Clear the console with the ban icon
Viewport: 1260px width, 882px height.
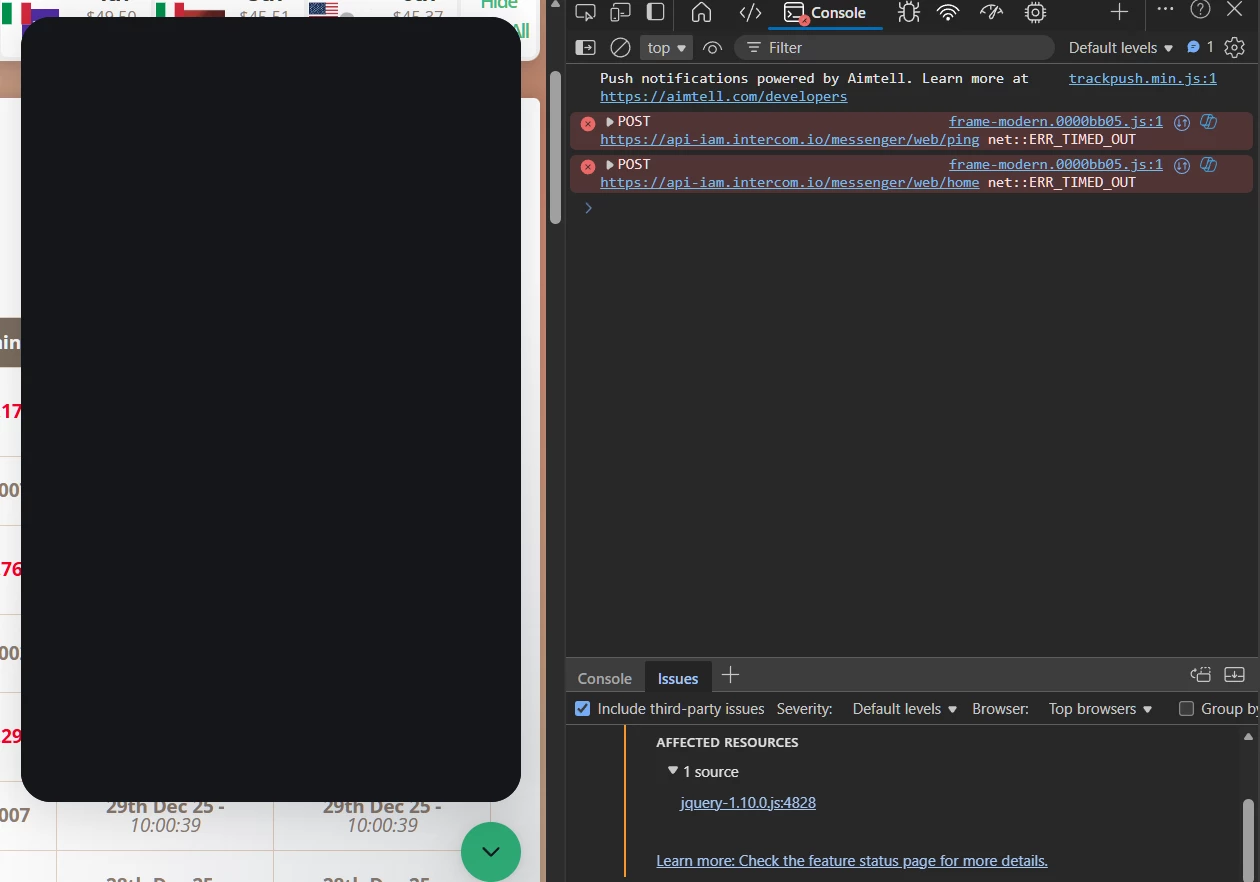[x=620, y=47]
